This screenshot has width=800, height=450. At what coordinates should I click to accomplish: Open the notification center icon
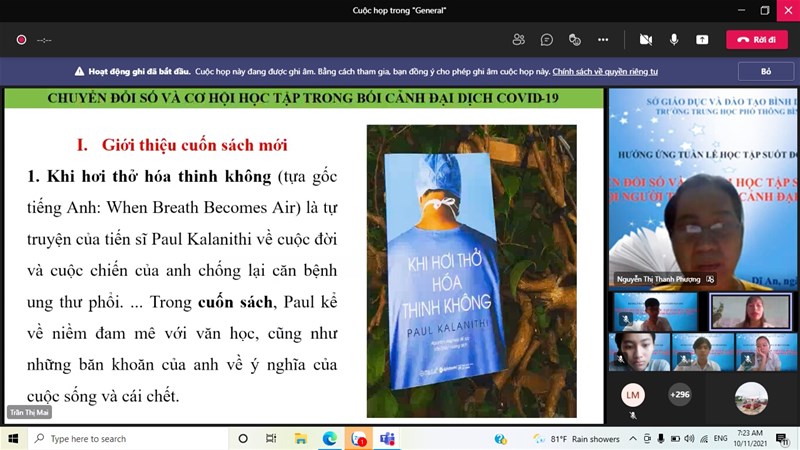pos(782,439)
